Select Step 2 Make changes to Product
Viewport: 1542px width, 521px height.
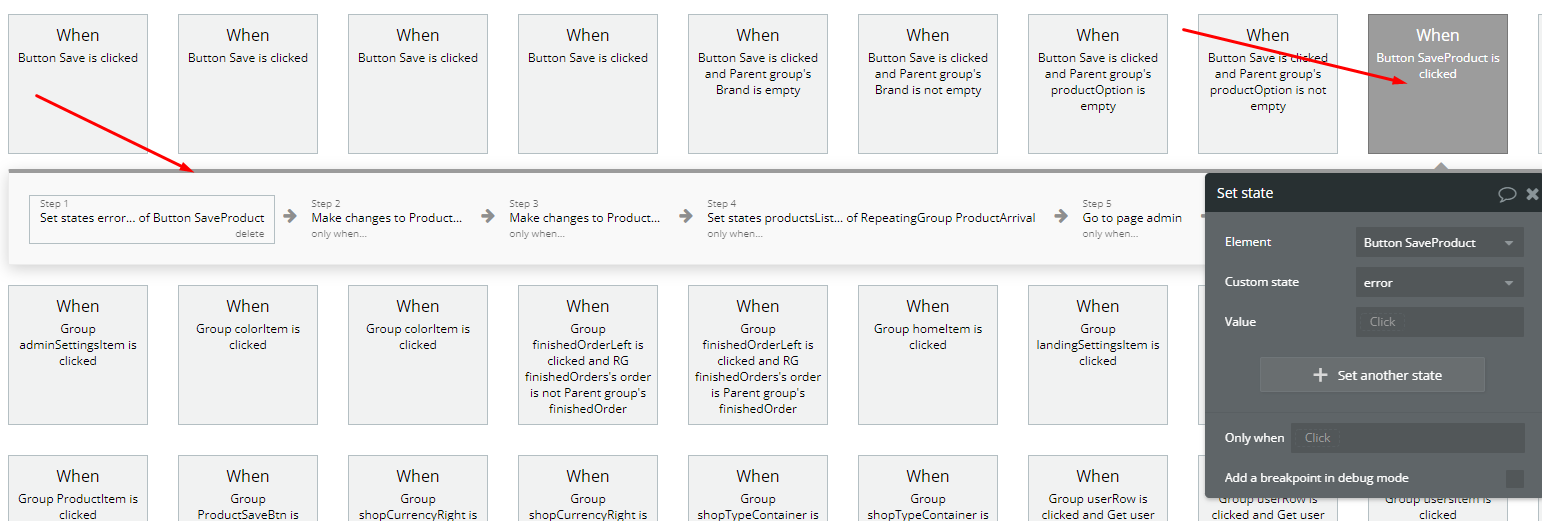[x=386, y=217]
